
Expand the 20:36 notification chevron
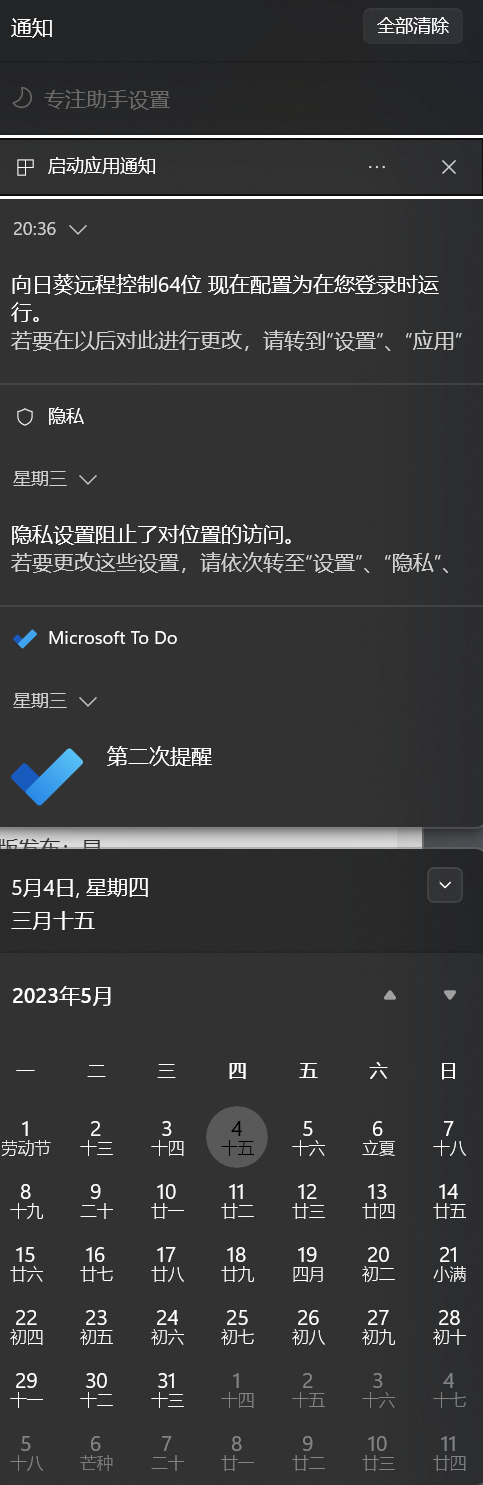coord(78,229)
